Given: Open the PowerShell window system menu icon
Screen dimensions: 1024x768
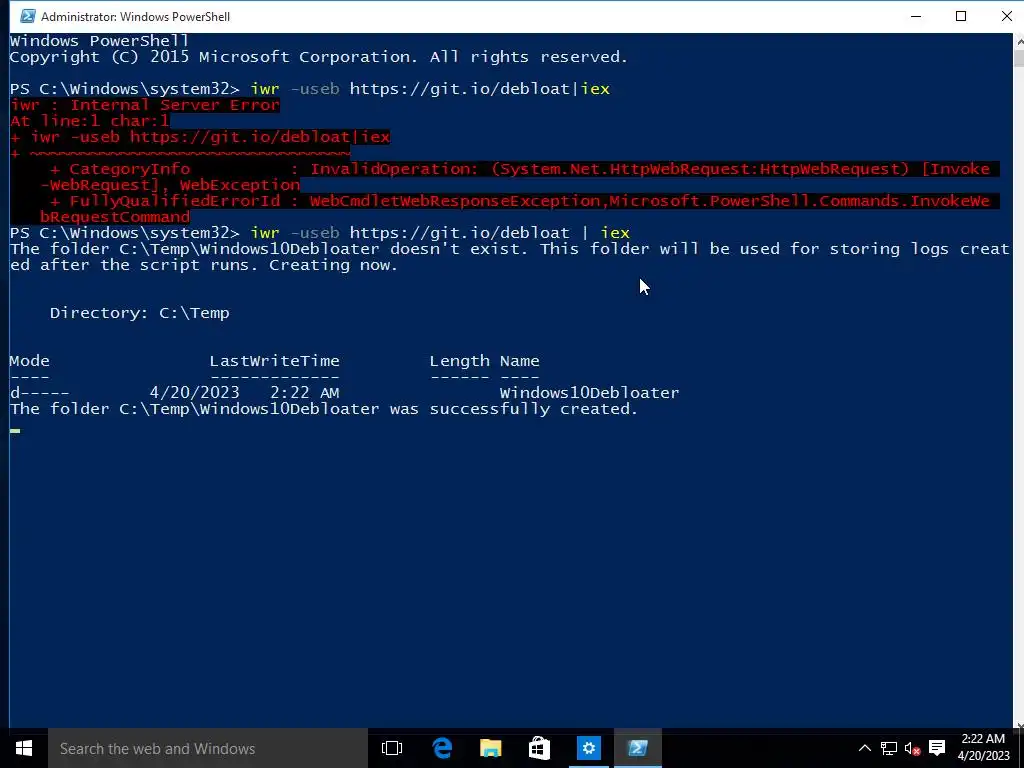Looking at the screenshot, I should (x=27, y=16).
